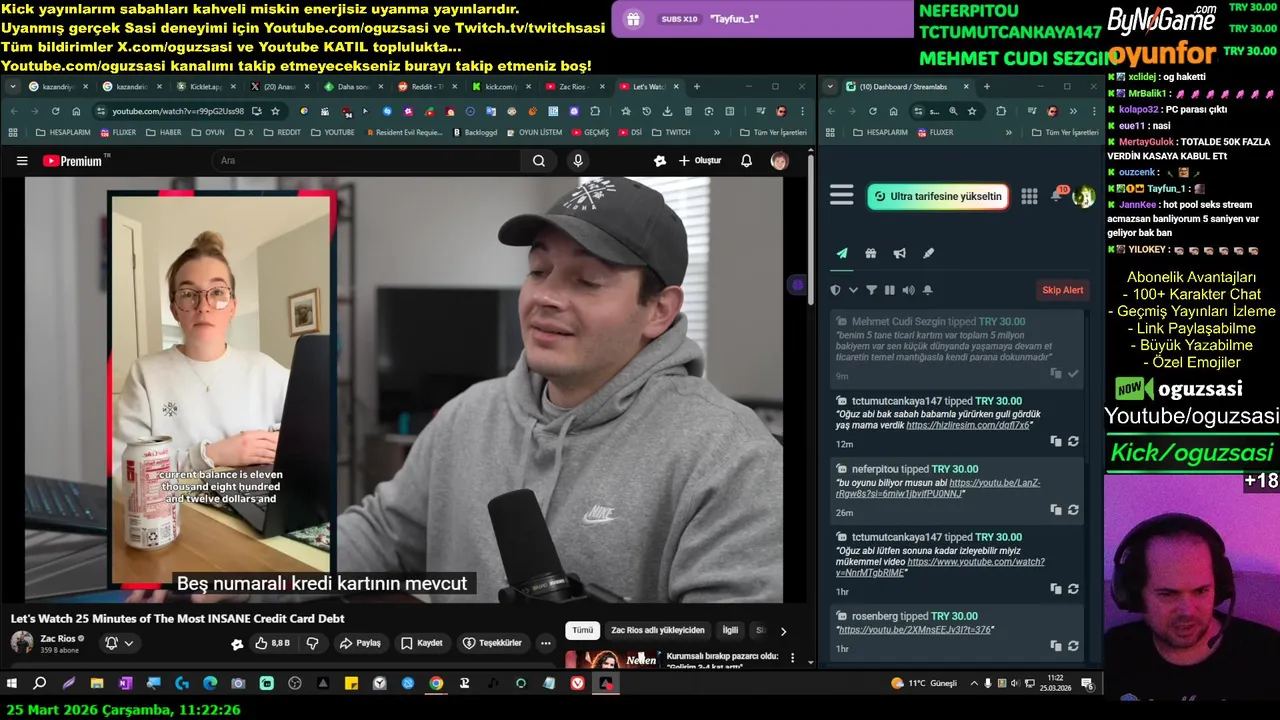Save the video with Kaydet

tap(421, 643)
